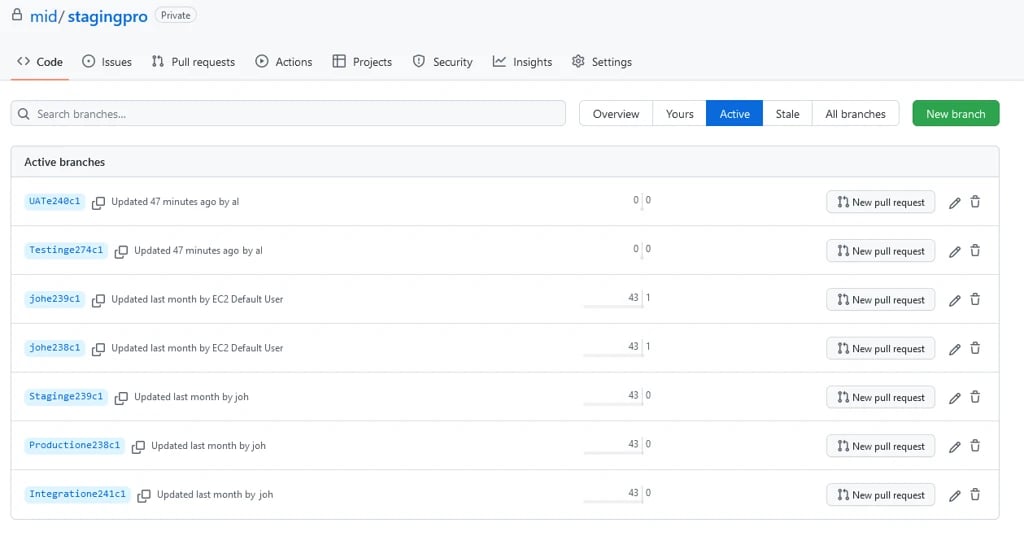The image size is (1024, 536).
Task: New pull request for Productione238c1
Action: 880,447
